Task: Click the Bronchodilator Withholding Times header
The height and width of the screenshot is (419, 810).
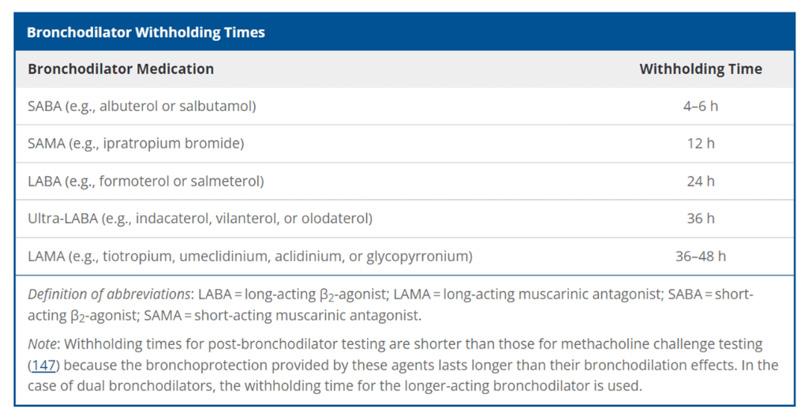Action: [146, 33]
